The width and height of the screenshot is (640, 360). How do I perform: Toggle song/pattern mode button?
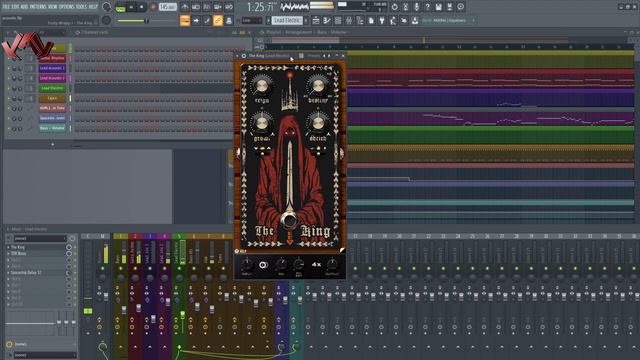[120, 7]
